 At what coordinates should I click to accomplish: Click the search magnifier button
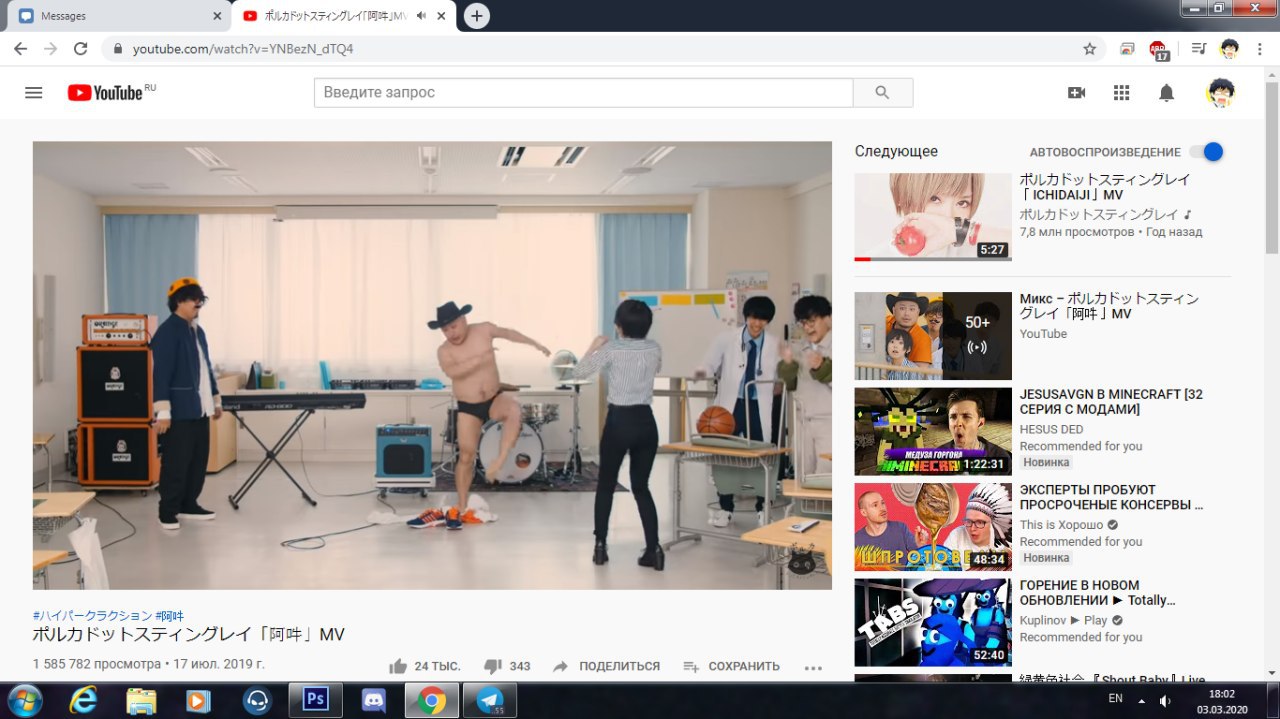tap(882, 92)
